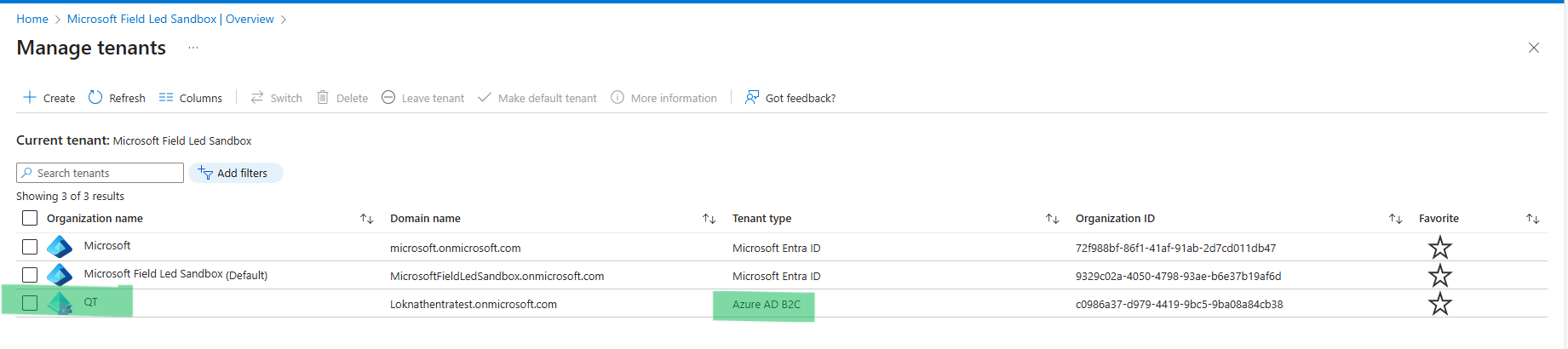Click the Microsoft tenant logo icon

[60, 247]
